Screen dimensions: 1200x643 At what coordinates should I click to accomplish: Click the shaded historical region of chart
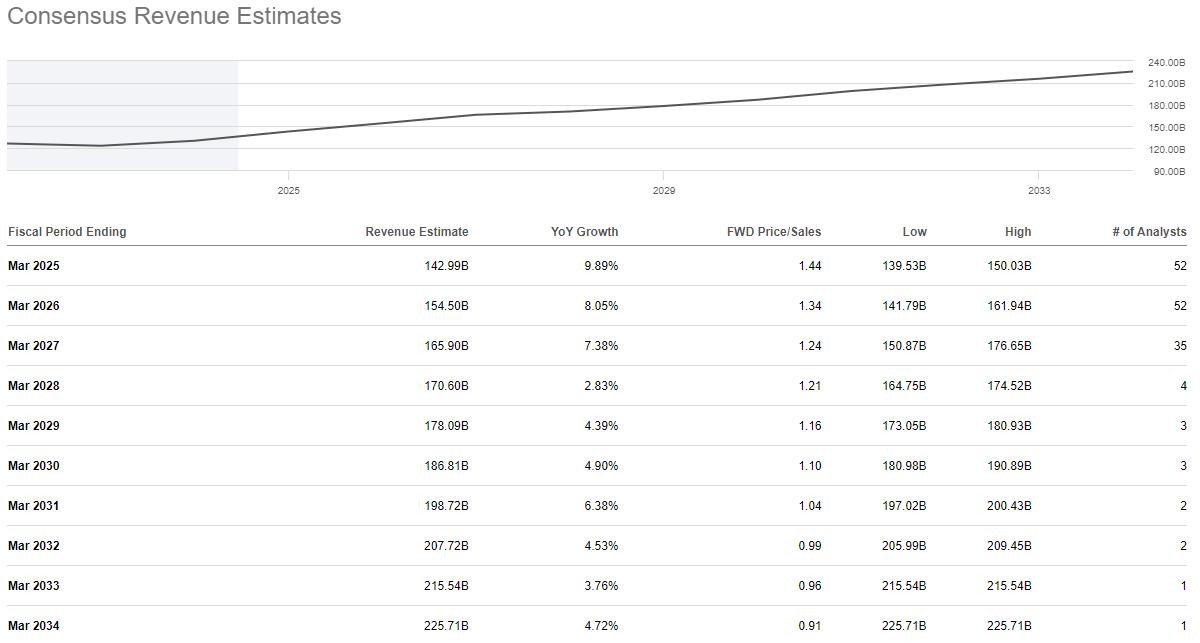coord(122,100)
